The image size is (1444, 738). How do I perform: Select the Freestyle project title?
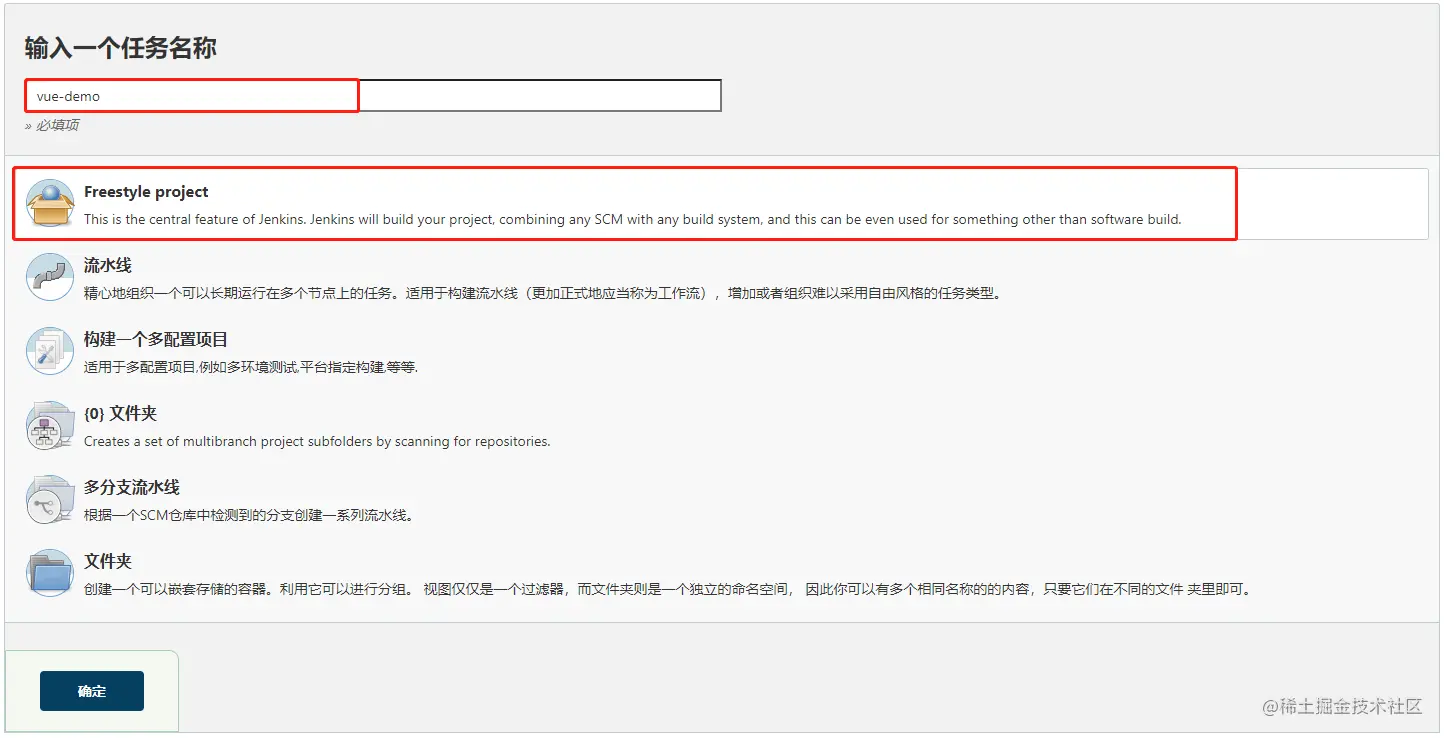point(146,192)
